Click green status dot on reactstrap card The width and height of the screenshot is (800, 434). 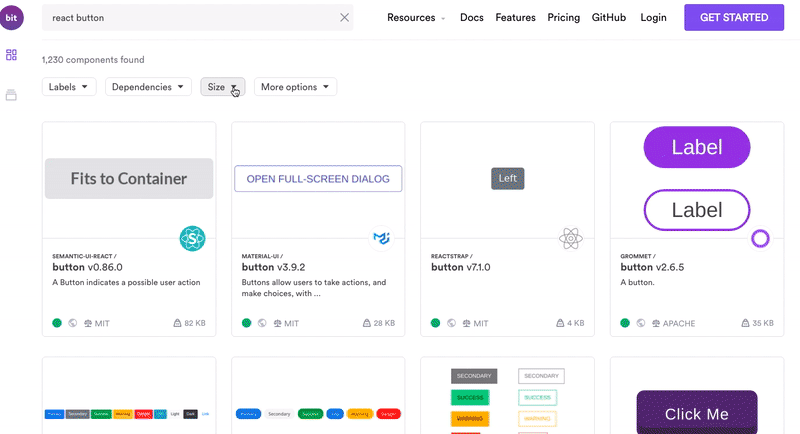435,323
